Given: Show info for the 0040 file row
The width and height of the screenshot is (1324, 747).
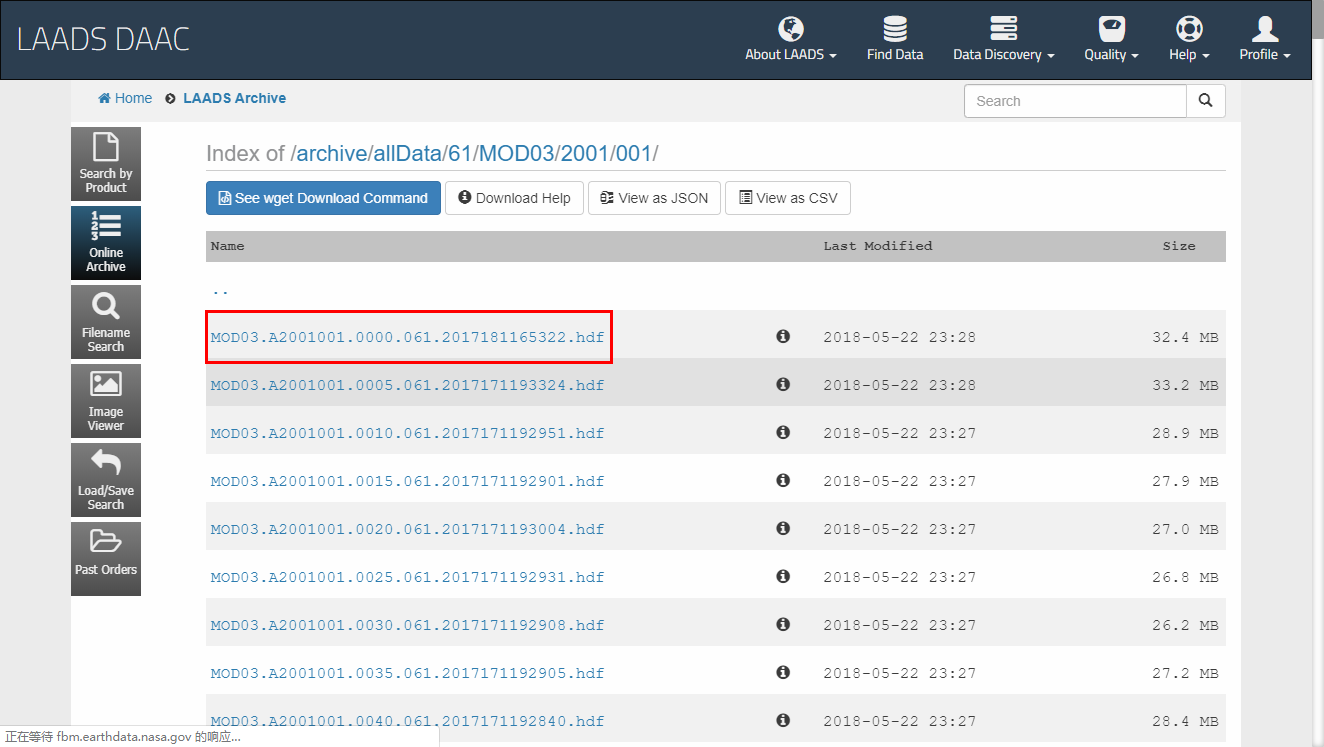Looking at the screenshot, I should (783, 720).
